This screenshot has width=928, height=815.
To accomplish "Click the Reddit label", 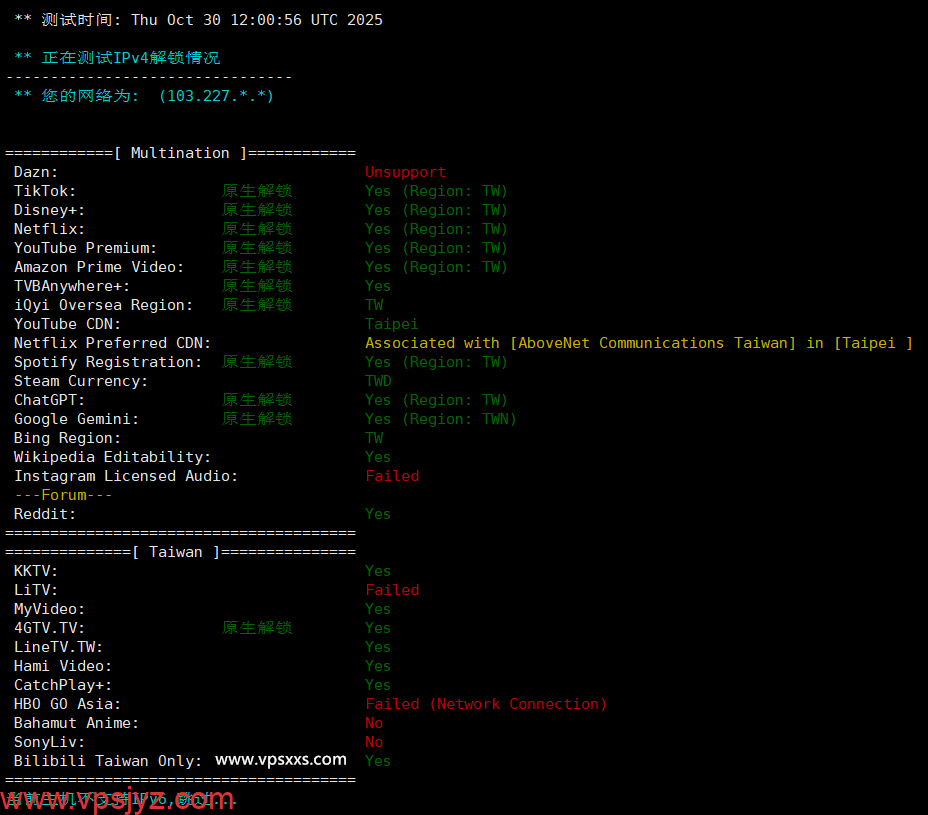I will tap(45, 514).
